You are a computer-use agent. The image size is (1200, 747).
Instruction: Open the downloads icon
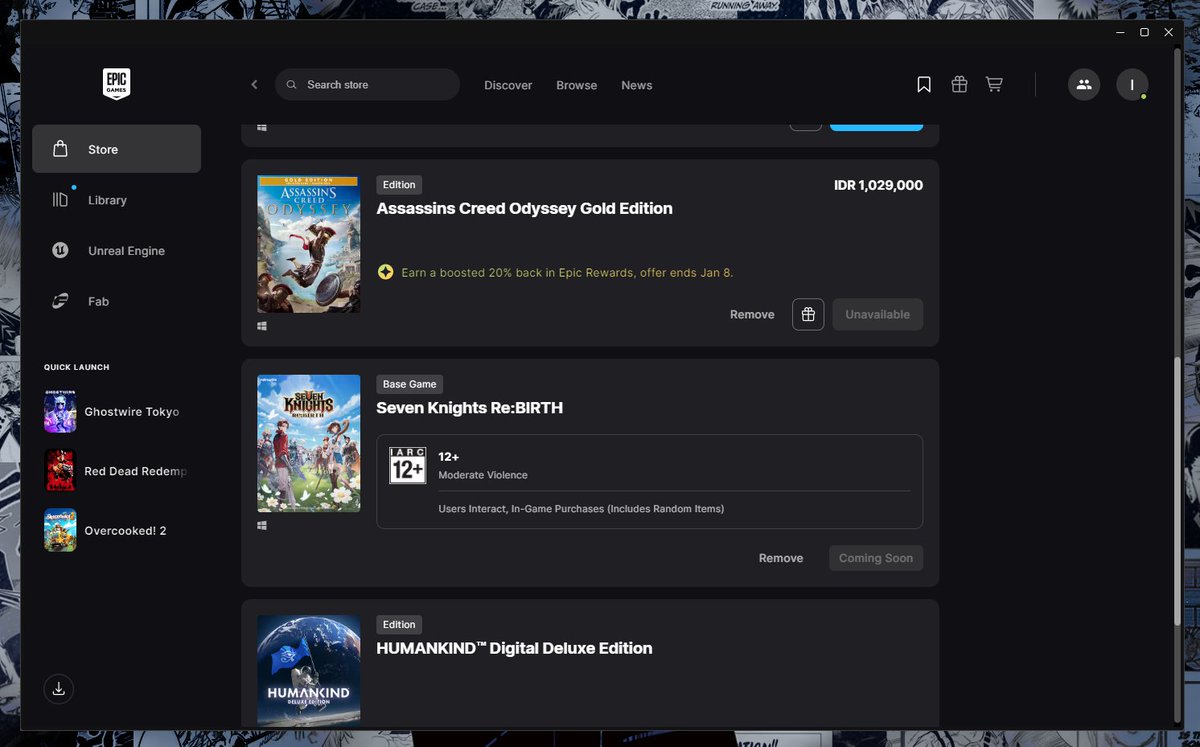tap(59, 688)
